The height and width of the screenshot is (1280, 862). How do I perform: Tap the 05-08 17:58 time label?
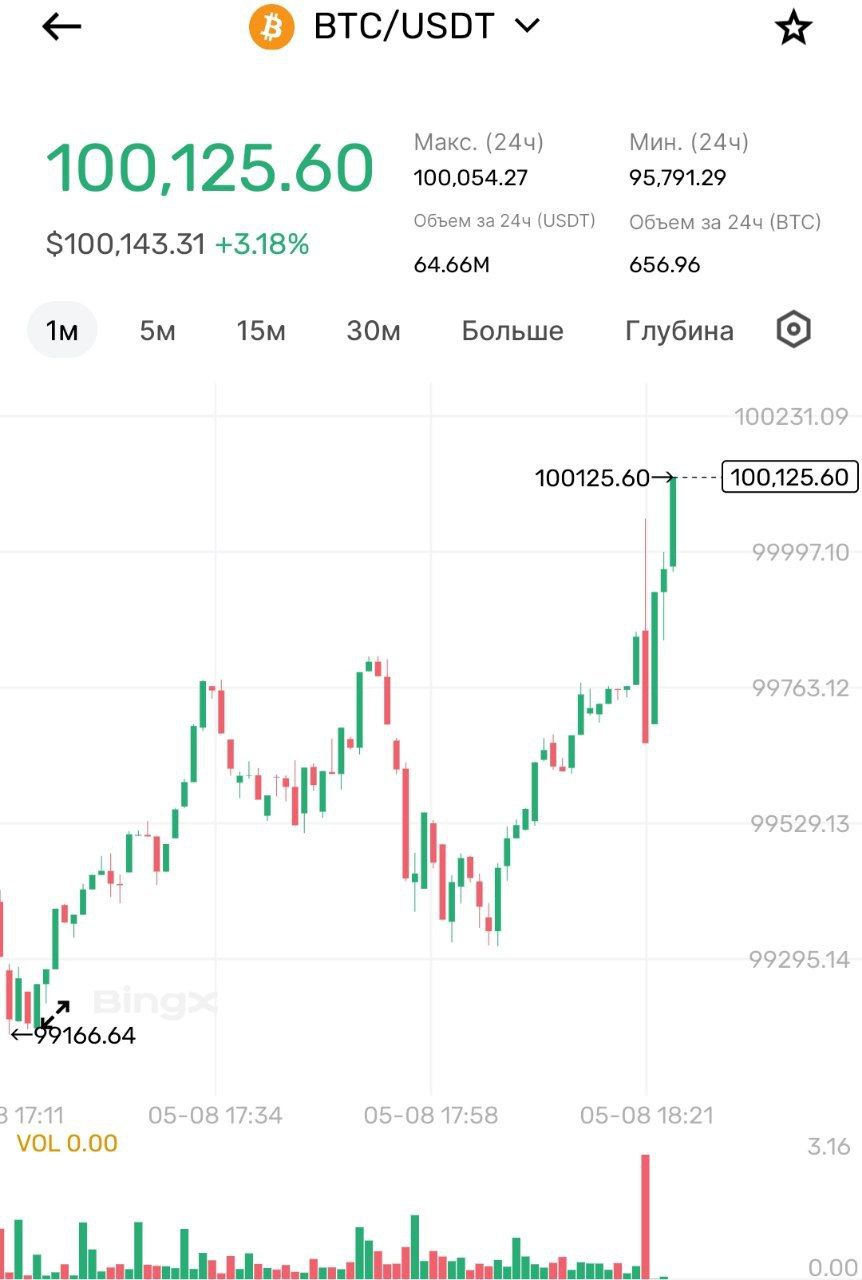pyautogui.click(x=430, y=1115)
